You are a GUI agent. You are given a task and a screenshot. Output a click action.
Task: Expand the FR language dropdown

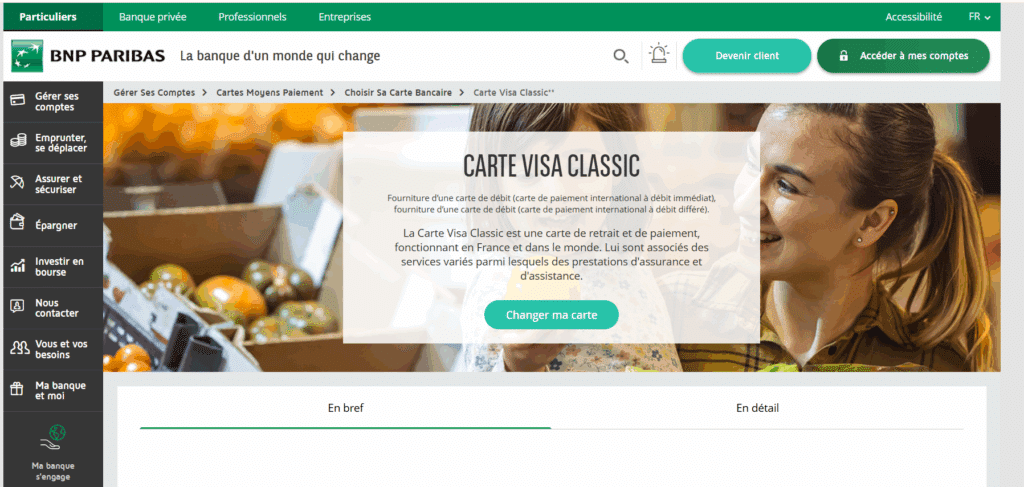[979, 17]
